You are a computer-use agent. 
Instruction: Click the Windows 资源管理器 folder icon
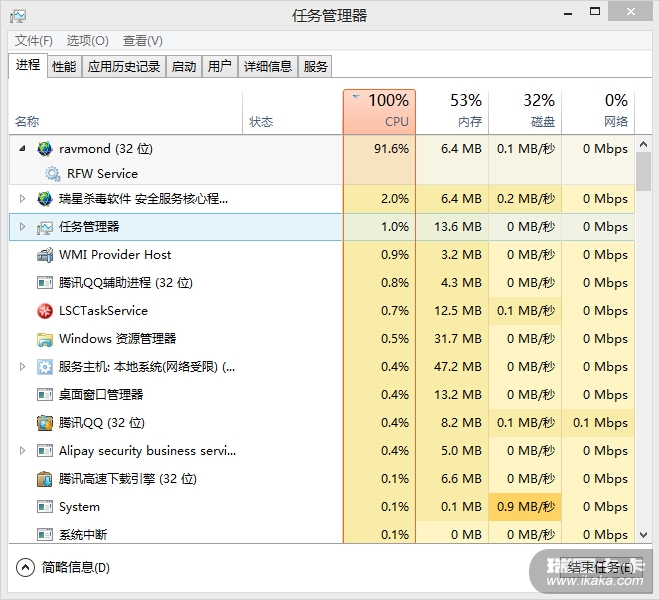tap(45, 339)
